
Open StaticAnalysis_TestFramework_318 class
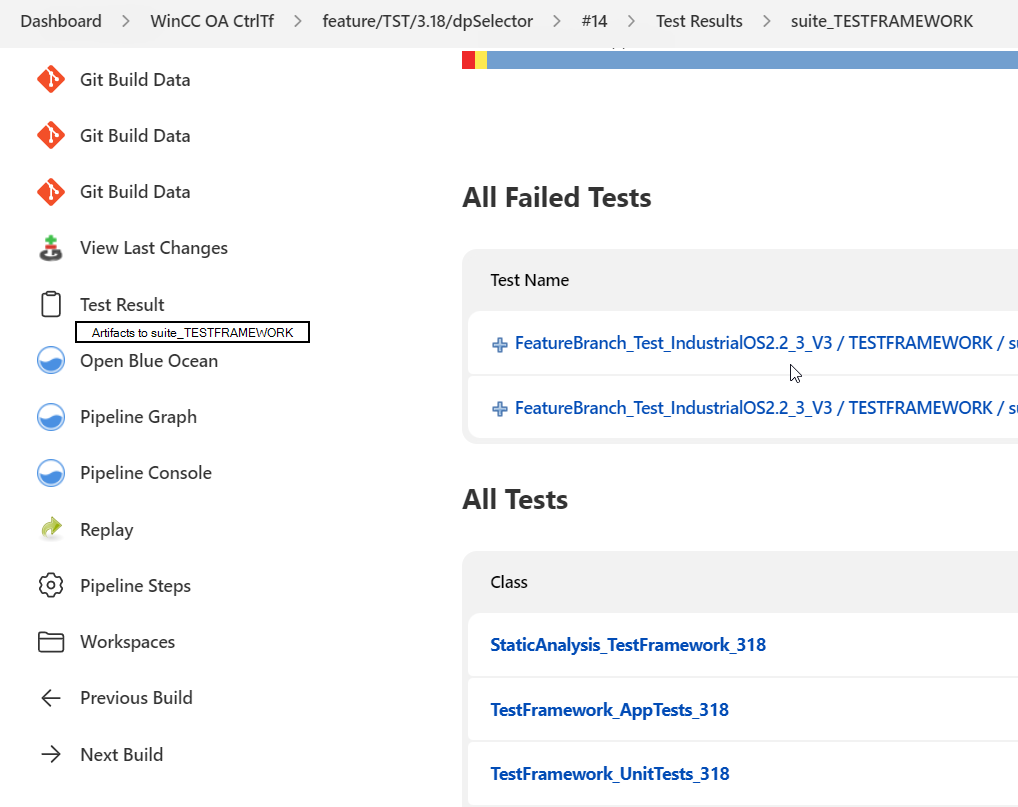click(x=628, y=645)
